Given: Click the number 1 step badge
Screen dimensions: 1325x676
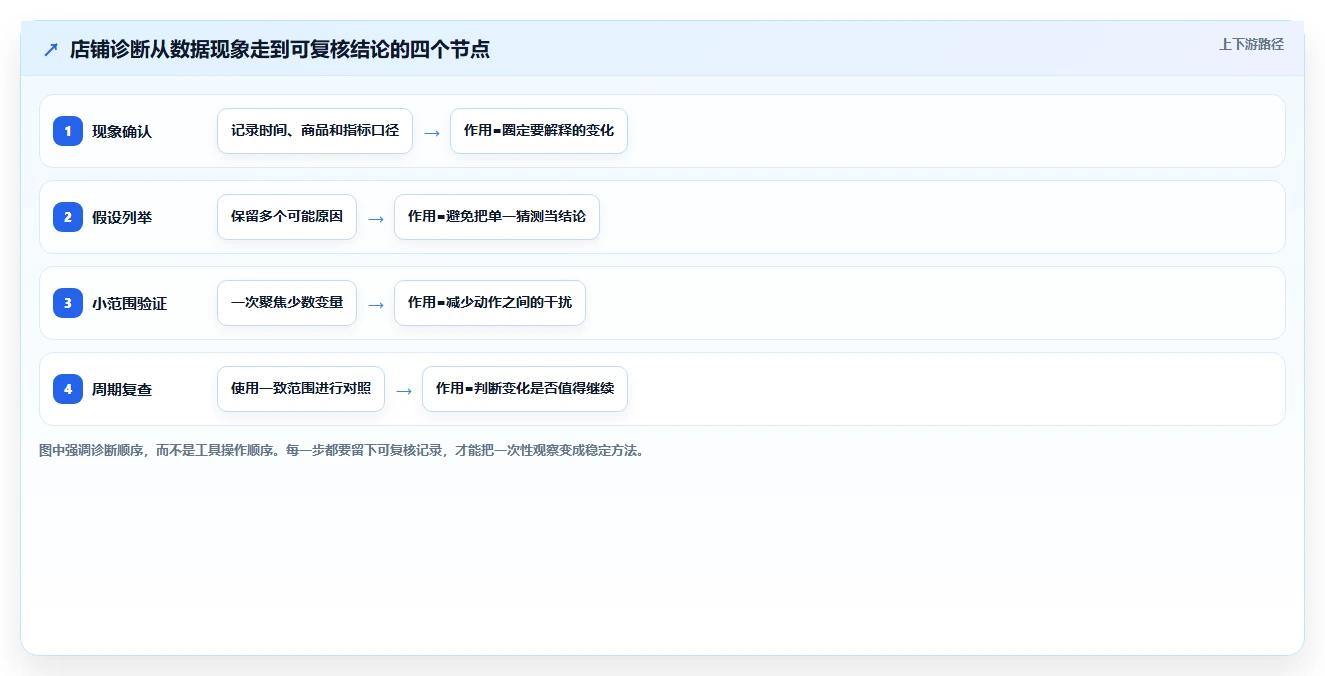Looking at the screenshot, I should 68,131.
